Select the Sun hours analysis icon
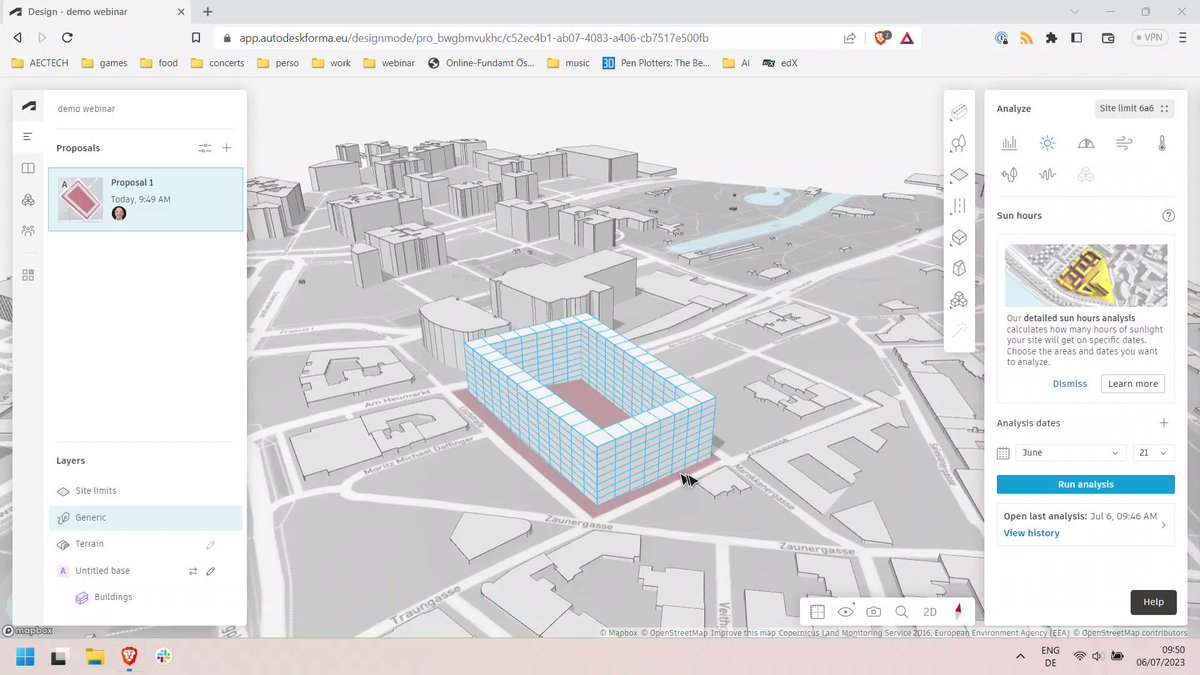Viewport: 1200px width, 675px height. point(1047,143)
